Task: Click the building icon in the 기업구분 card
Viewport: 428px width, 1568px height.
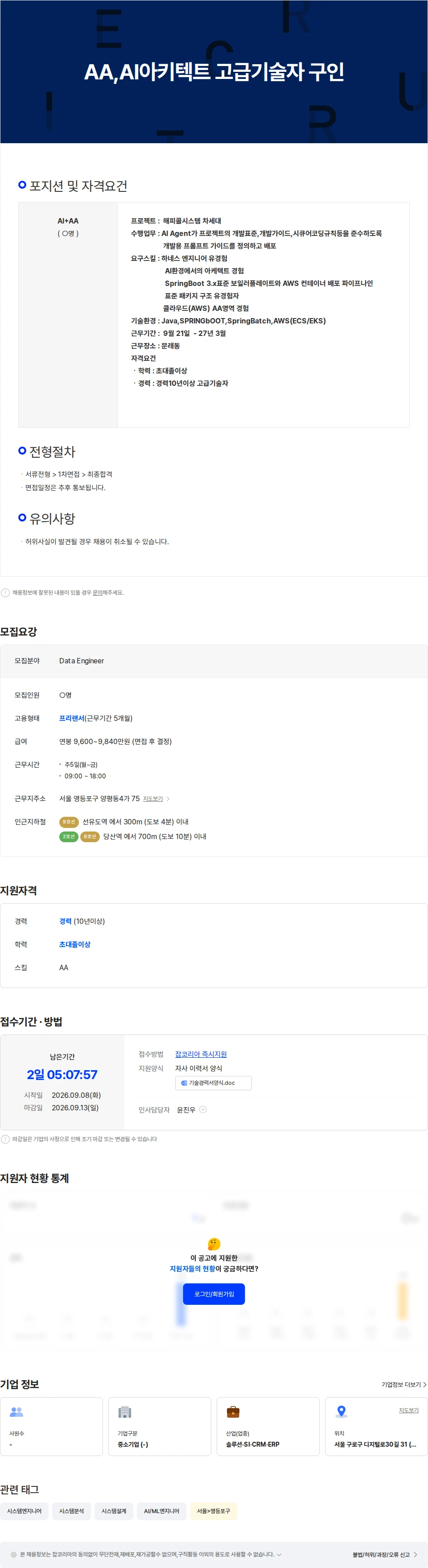Action: 125,1411
